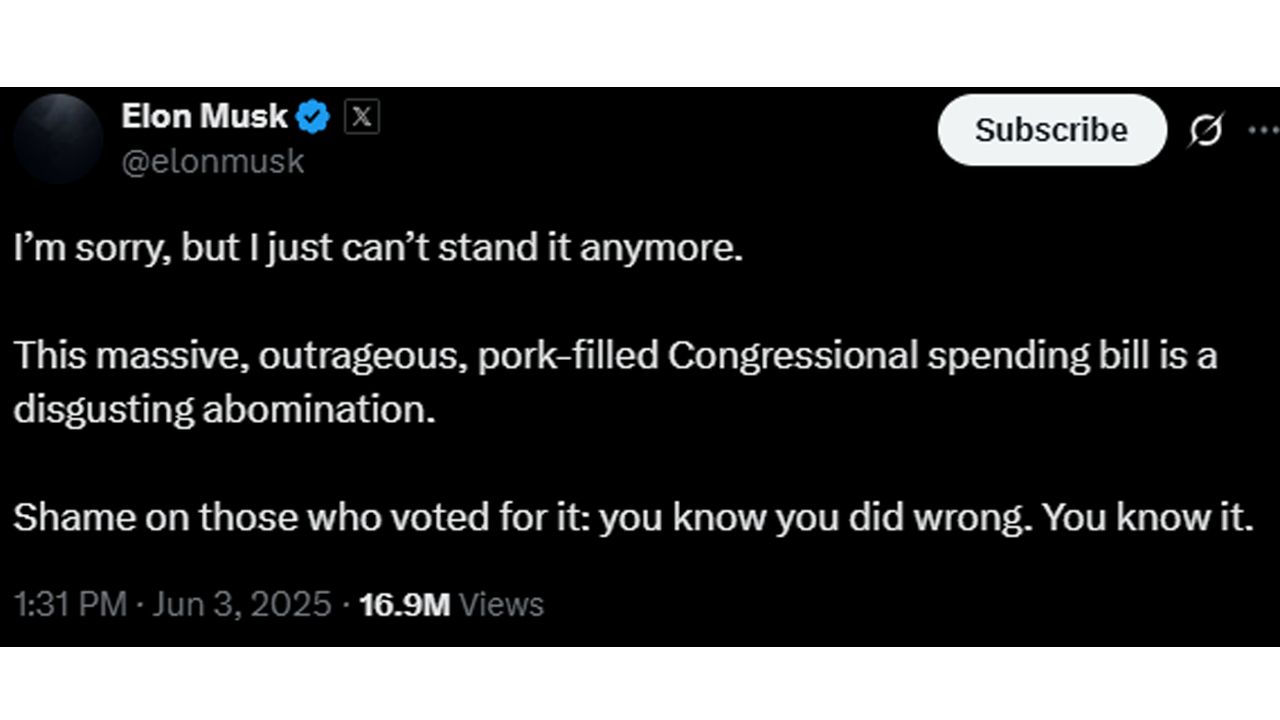This screenshot has height=720, width=1280.
Task: Click the word "pork-filled" in the post
Action: pyautogui.click(x=568, y=357)
